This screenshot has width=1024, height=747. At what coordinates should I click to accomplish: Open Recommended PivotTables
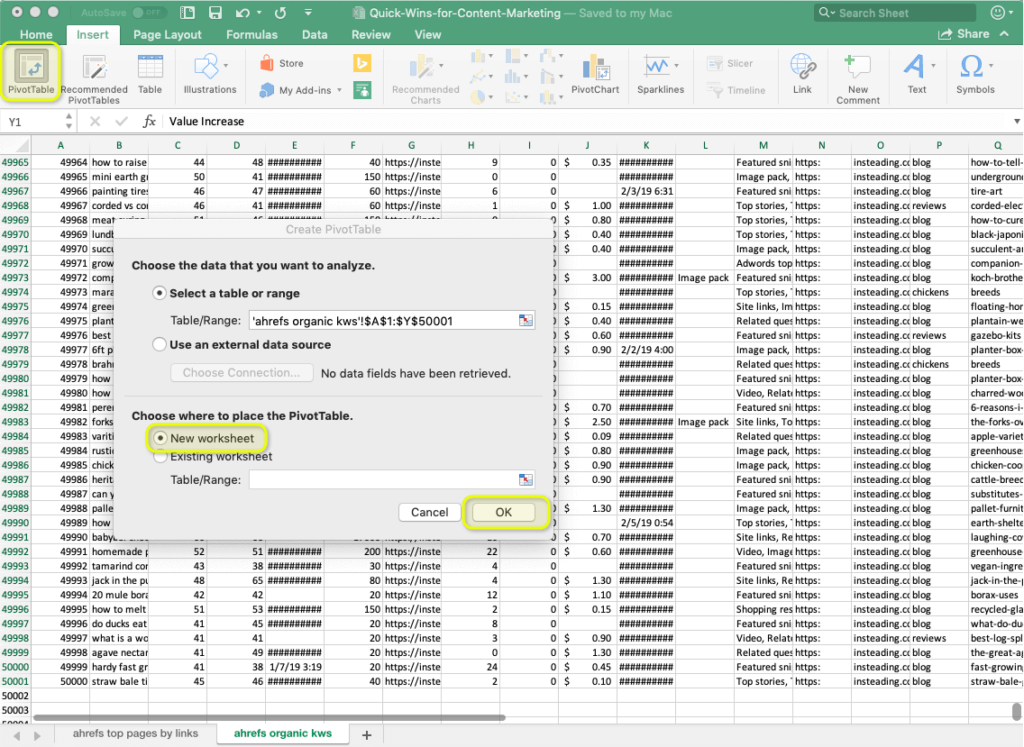(x=94, y=78)
